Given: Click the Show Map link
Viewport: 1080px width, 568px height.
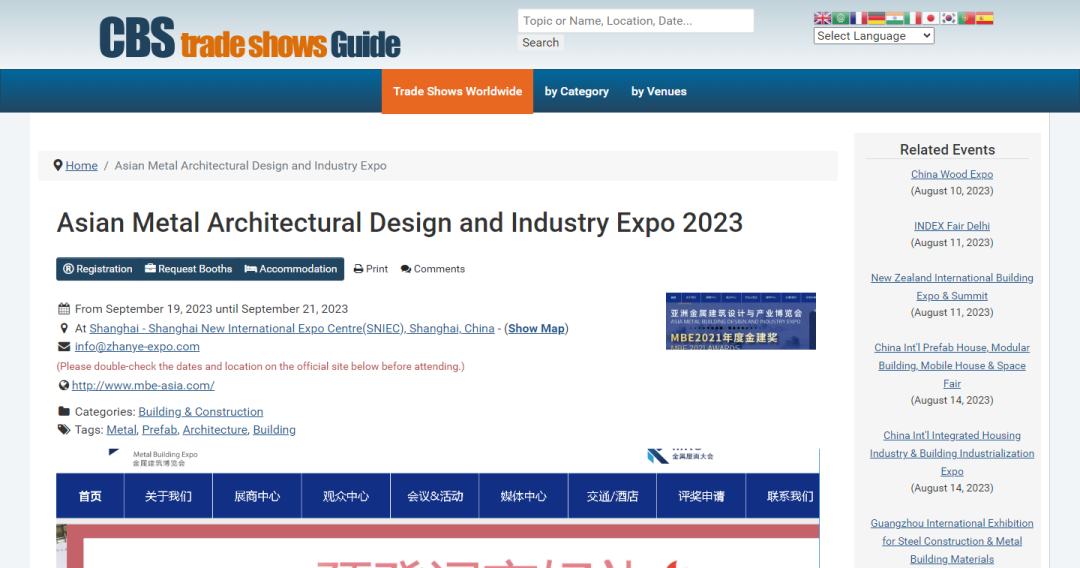Looking at the screenshot, I should [537, 328].
